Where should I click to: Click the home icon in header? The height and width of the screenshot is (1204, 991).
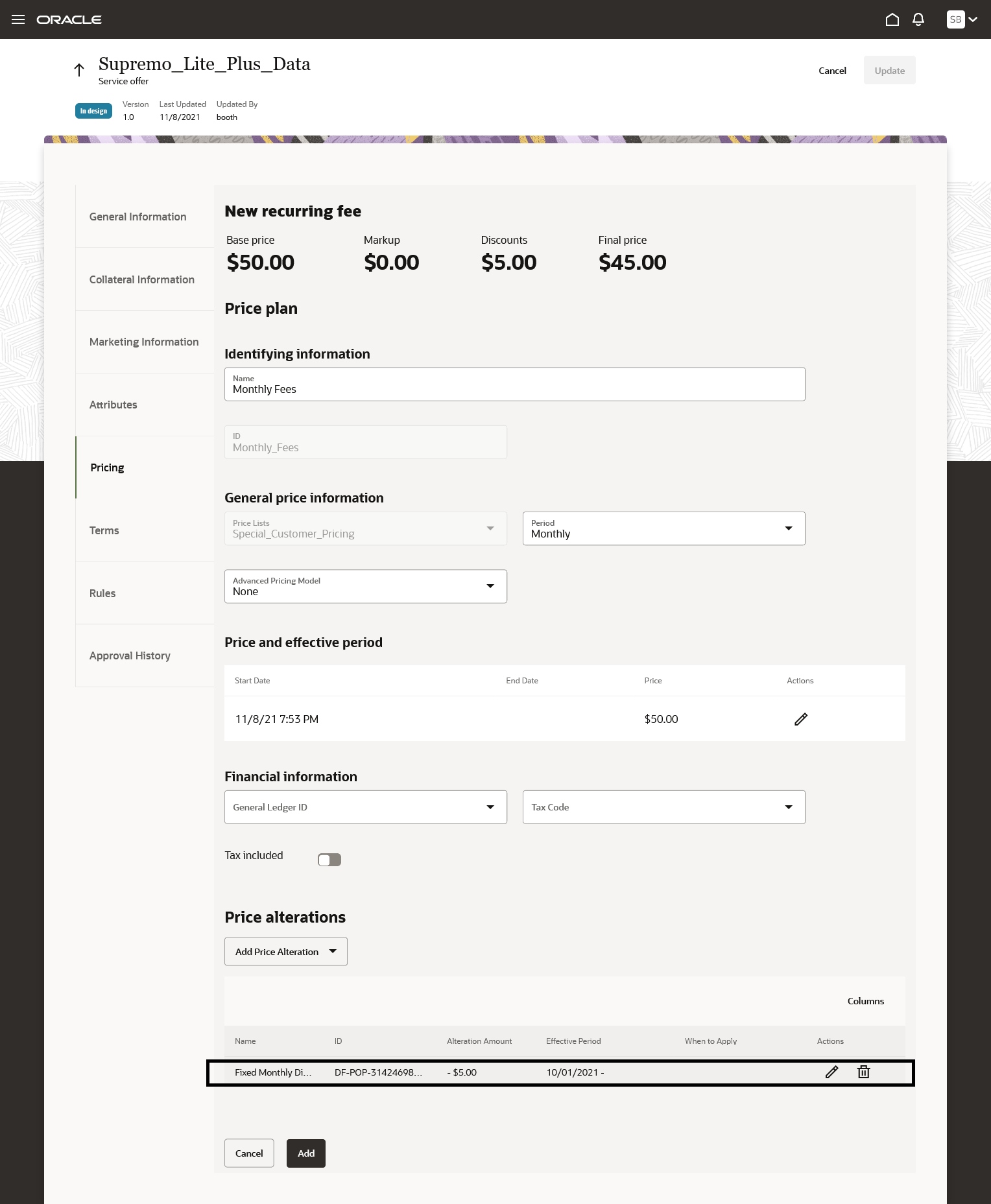coord(892,19)
